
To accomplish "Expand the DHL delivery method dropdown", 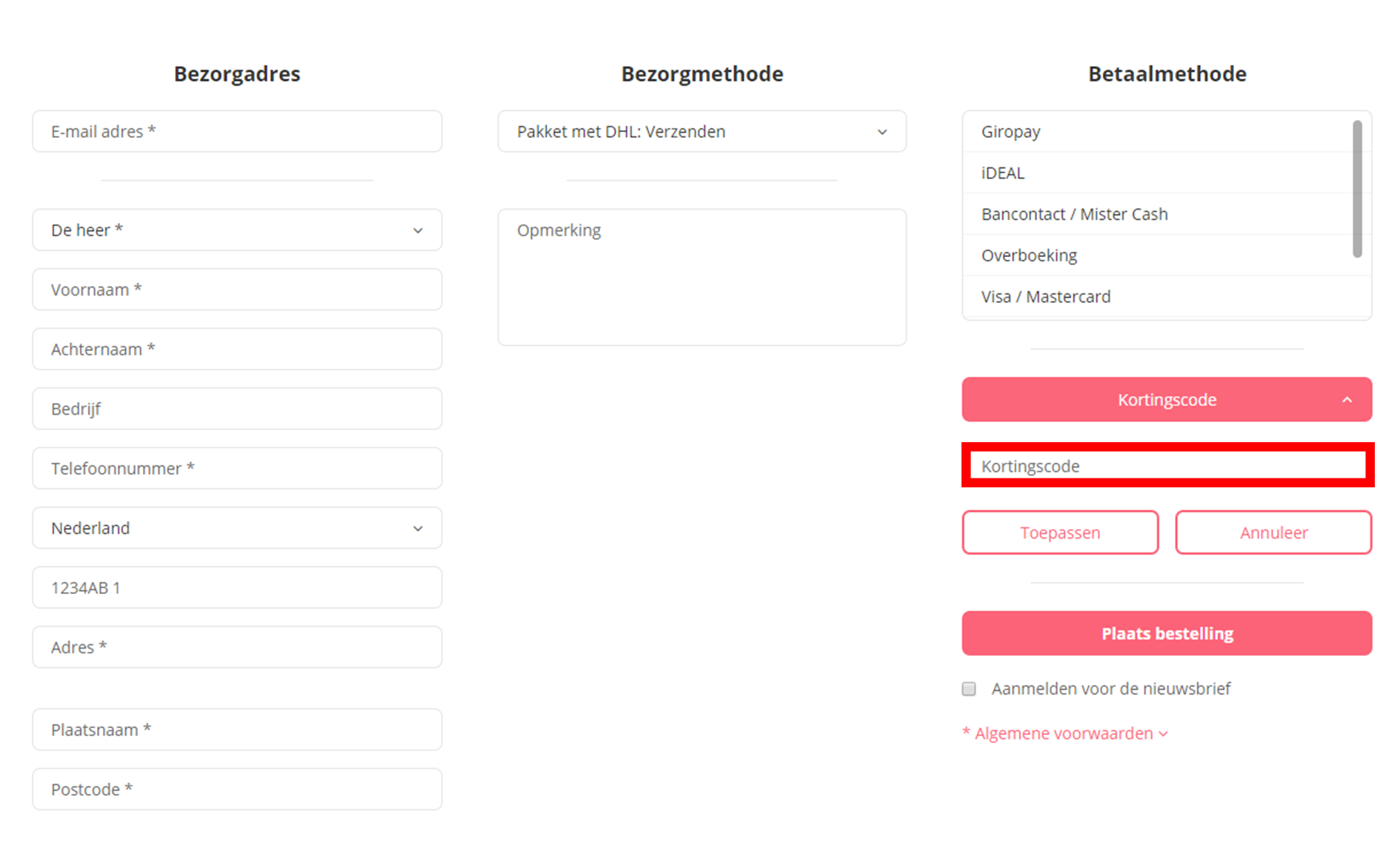I will click(x=701, y=132).
